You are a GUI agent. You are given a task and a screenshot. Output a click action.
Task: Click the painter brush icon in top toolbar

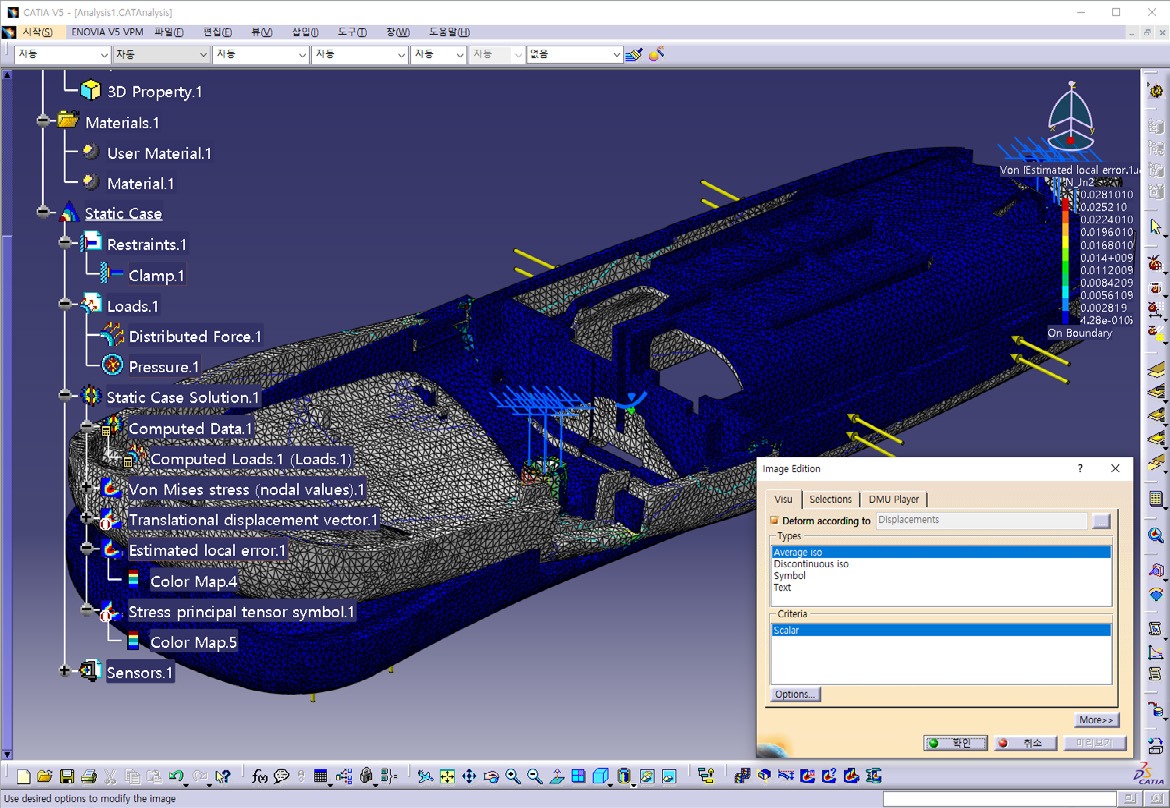[x=633, y=54]
